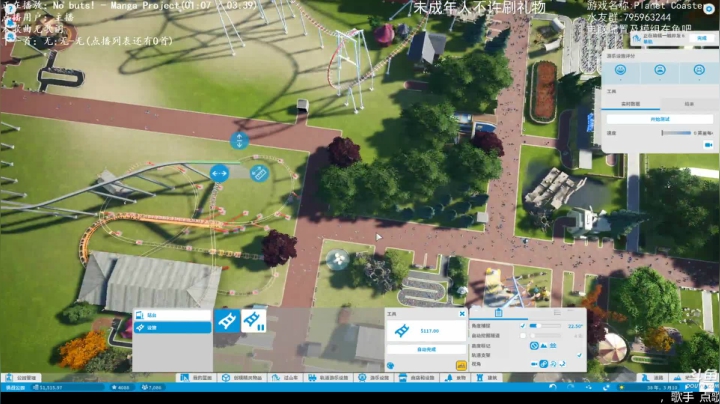
Task: Click the vertical height adjust handle on track
Action: point(239,140)
